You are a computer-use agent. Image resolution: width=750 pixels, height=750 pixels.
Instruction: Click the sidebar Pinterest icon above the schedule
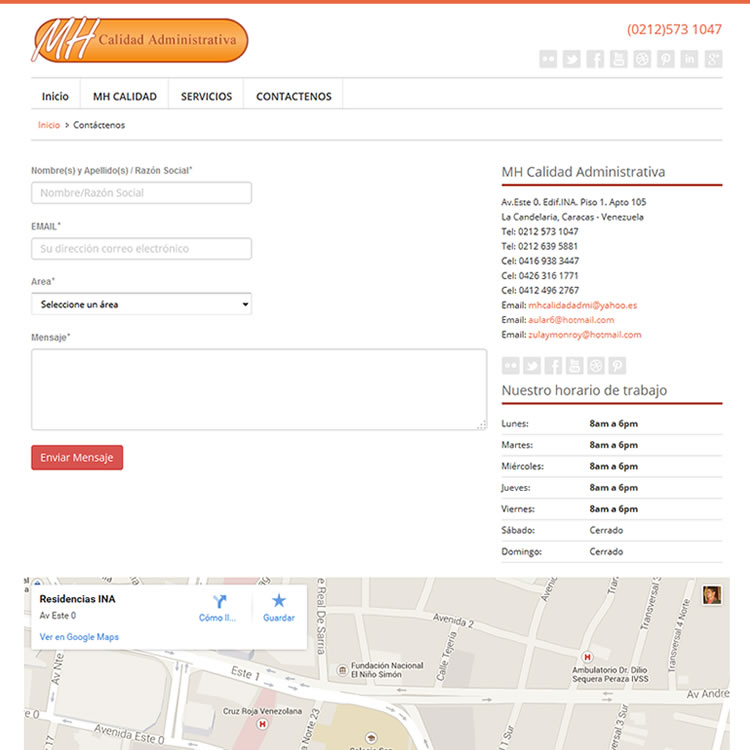(618, 366)
